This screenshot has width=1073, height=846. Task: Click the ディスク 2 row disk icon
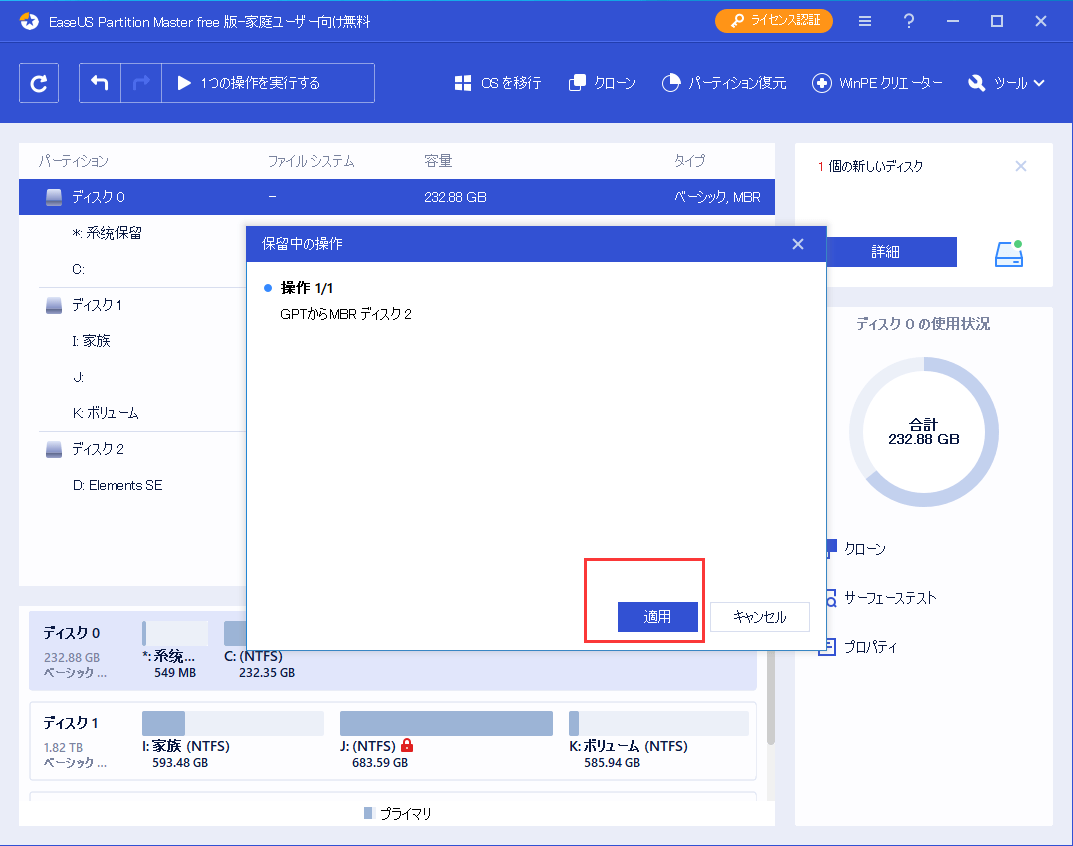click(x=54, y=450)
